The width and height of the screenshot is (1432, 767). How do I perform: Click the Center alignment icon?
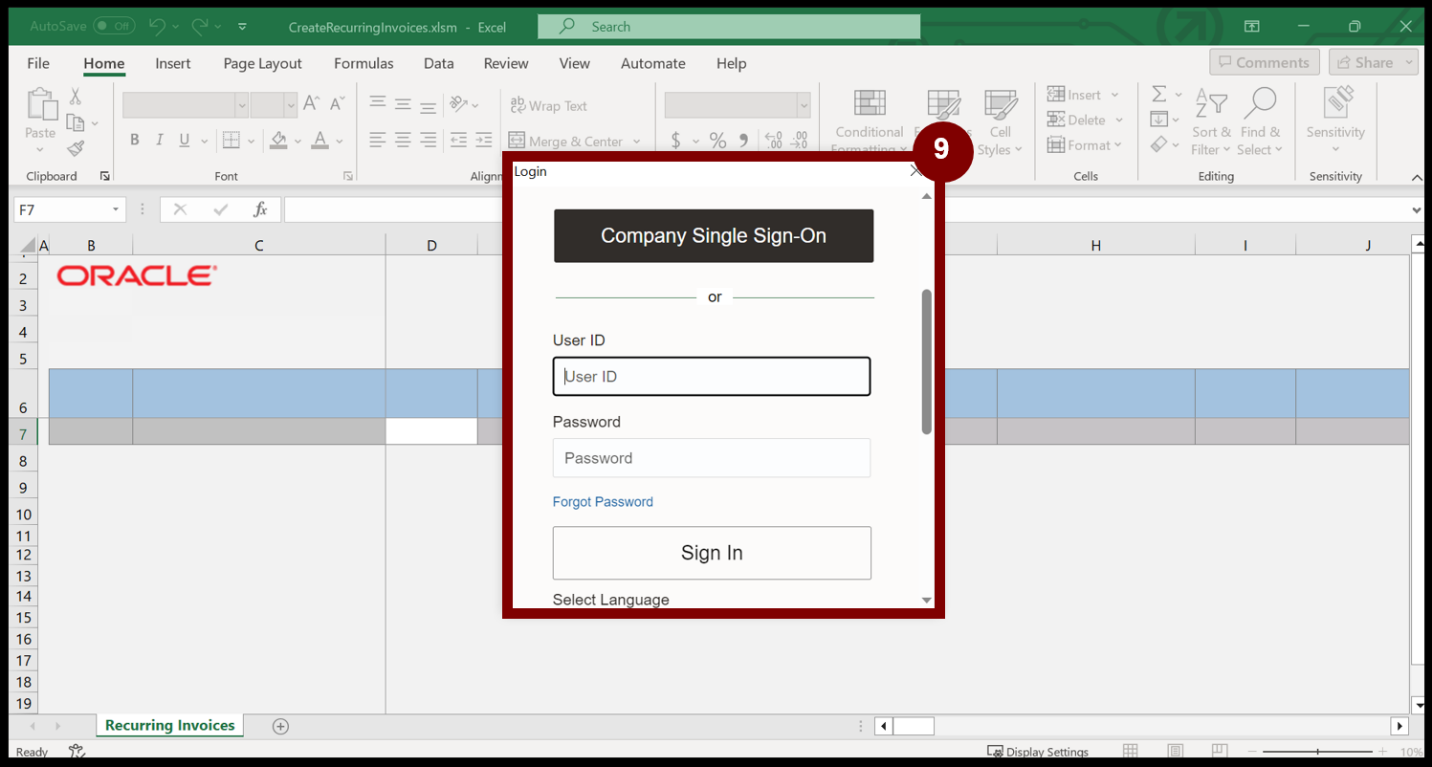[403, 141]
